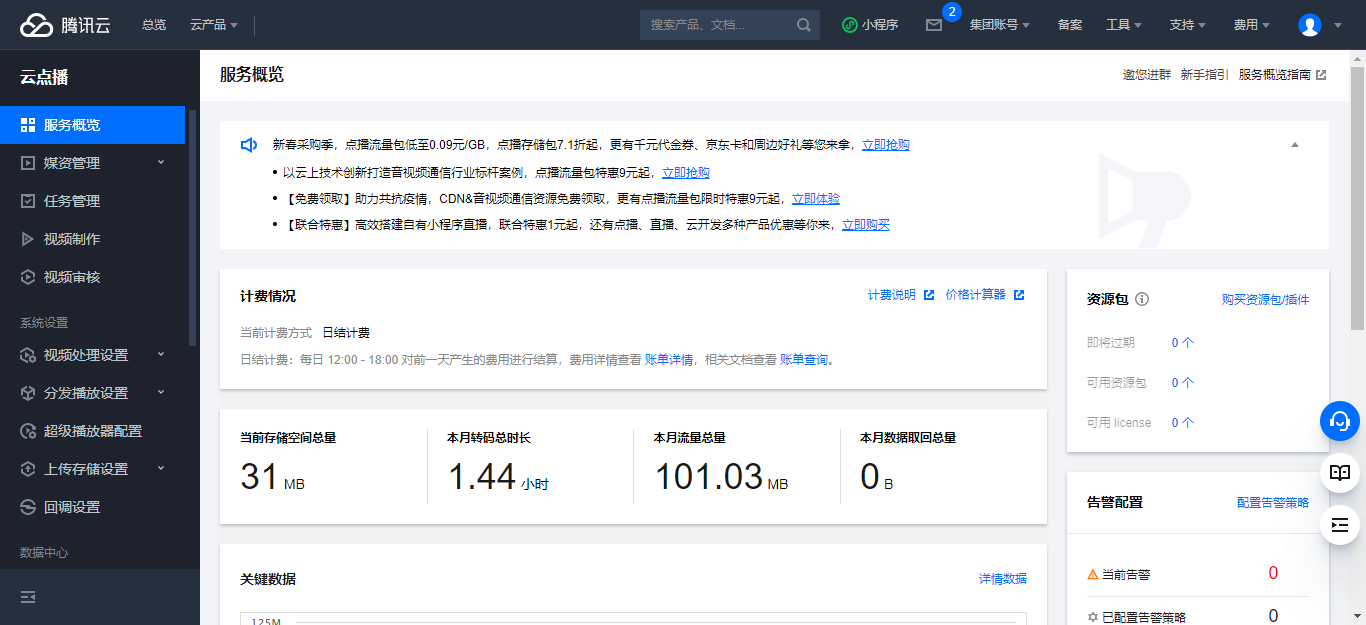Click the announcement speaker icon

pyautogui.click(x=249, y=145)
